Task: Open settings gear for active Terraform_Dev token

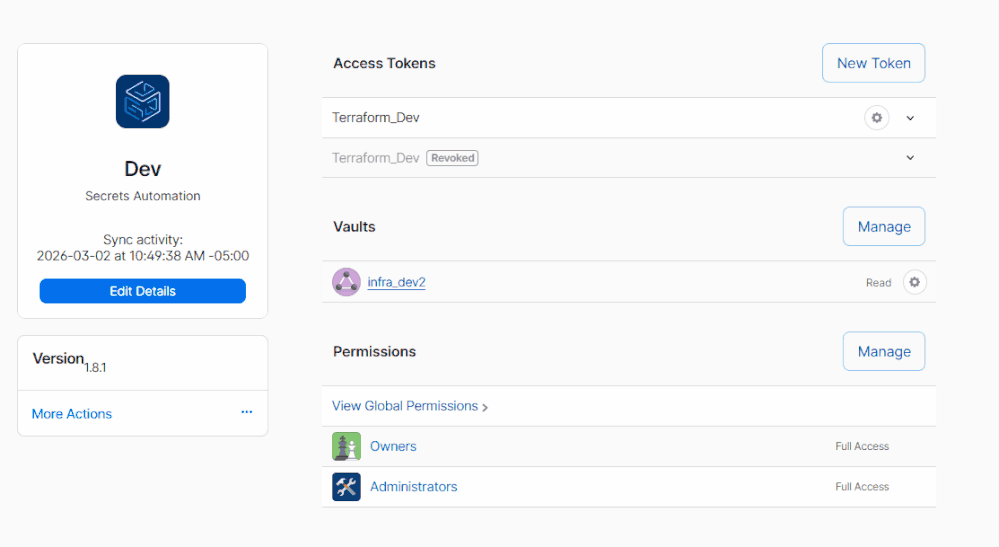Action: point(877,118)
